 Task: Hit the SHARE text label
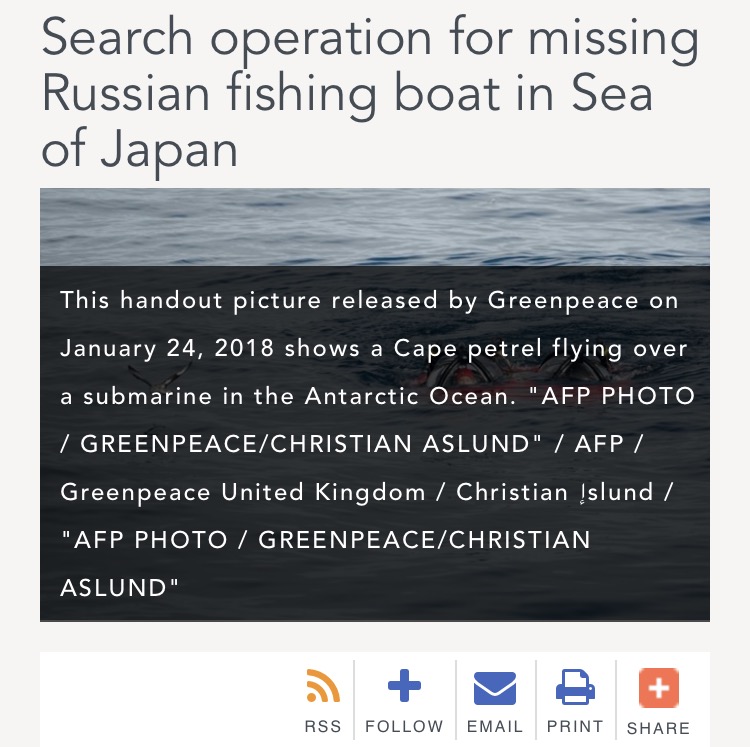pyautogui.click(x=658, y=728)
